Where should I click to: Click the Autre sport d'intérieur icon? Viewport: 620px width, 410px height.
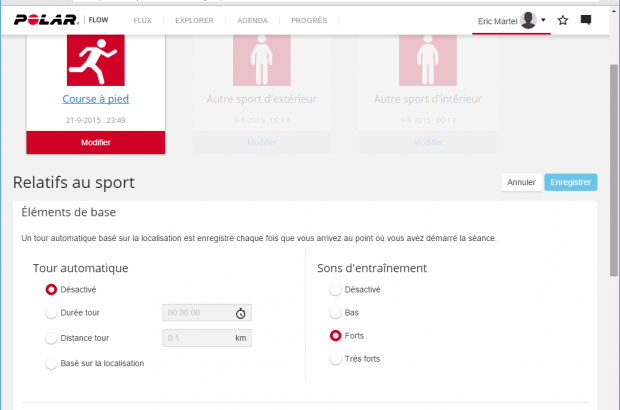click(x=428, y=59)
